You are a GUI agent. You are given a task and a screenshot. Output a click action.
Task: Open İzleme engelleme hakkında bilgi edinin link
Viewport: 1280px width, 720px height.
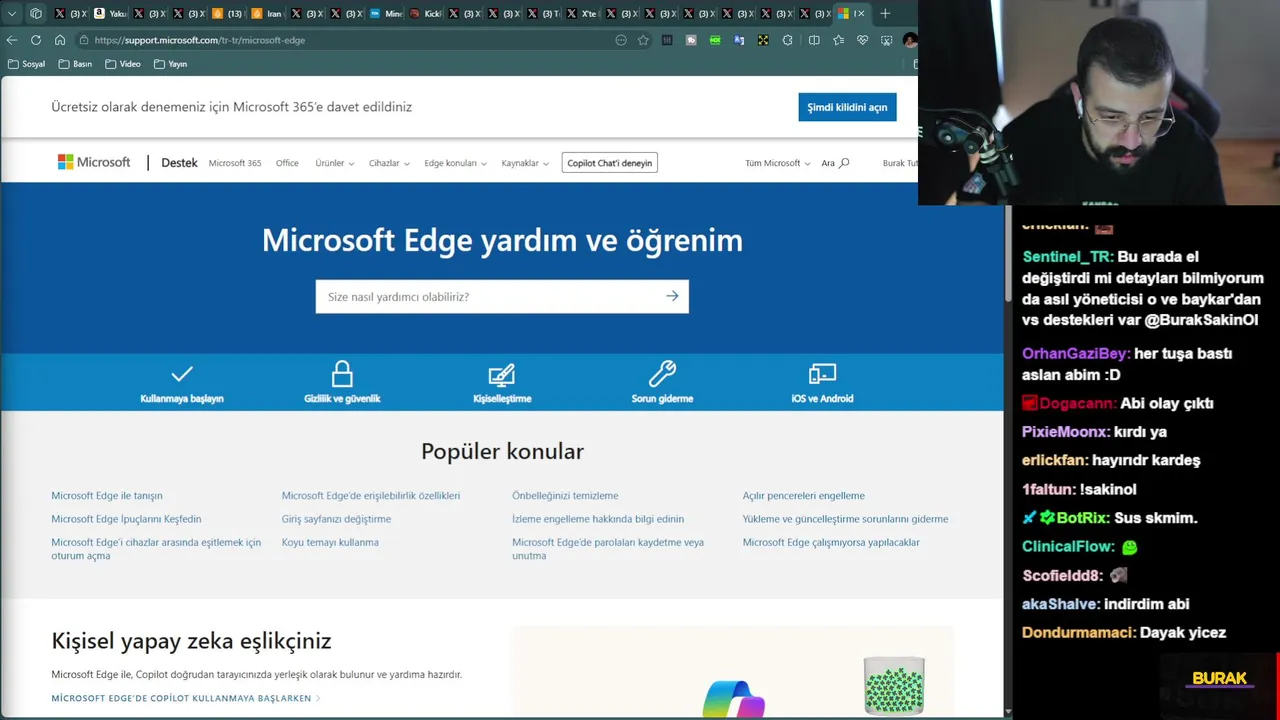tap(598, 519)
